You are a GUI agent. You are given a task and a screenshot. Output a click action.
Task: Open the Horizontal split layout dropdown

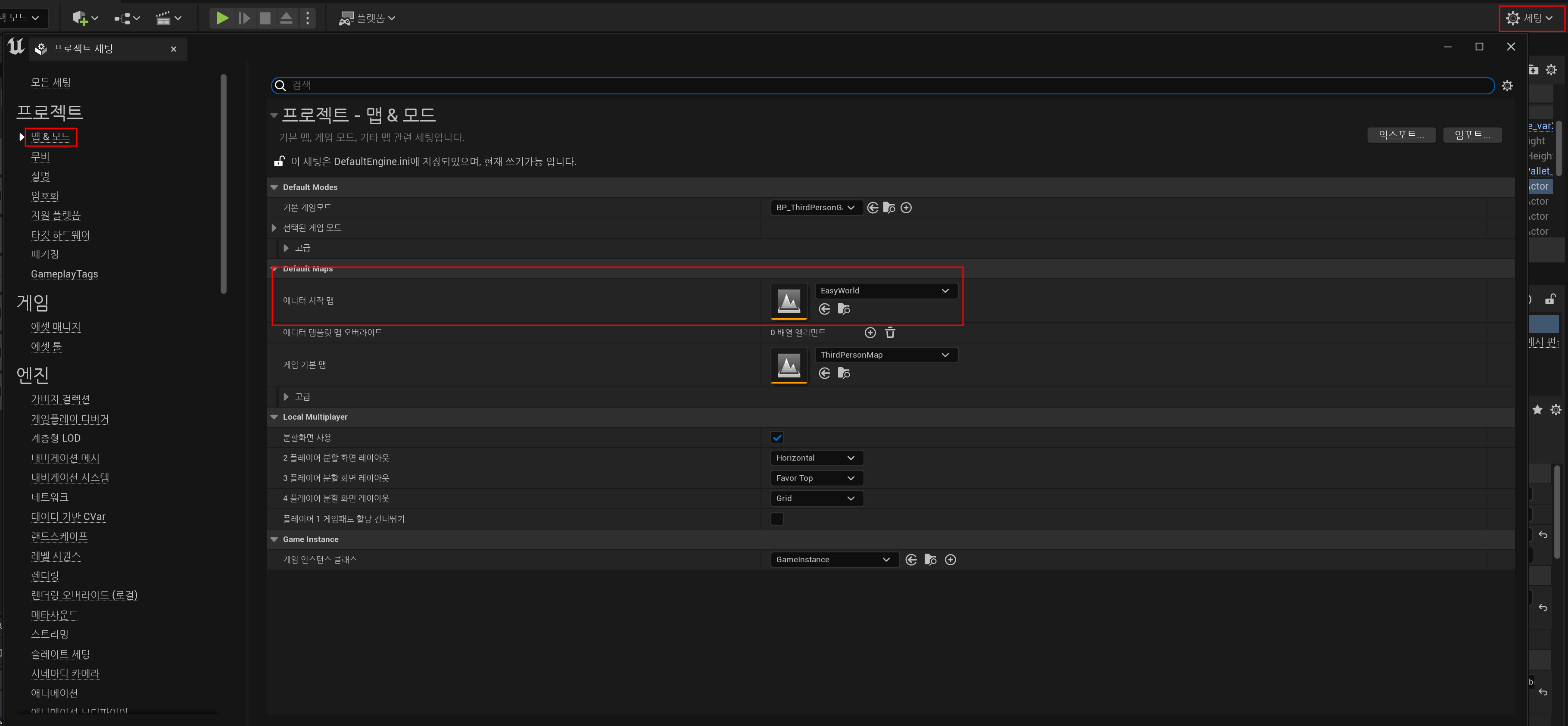[x=816, y=458]
